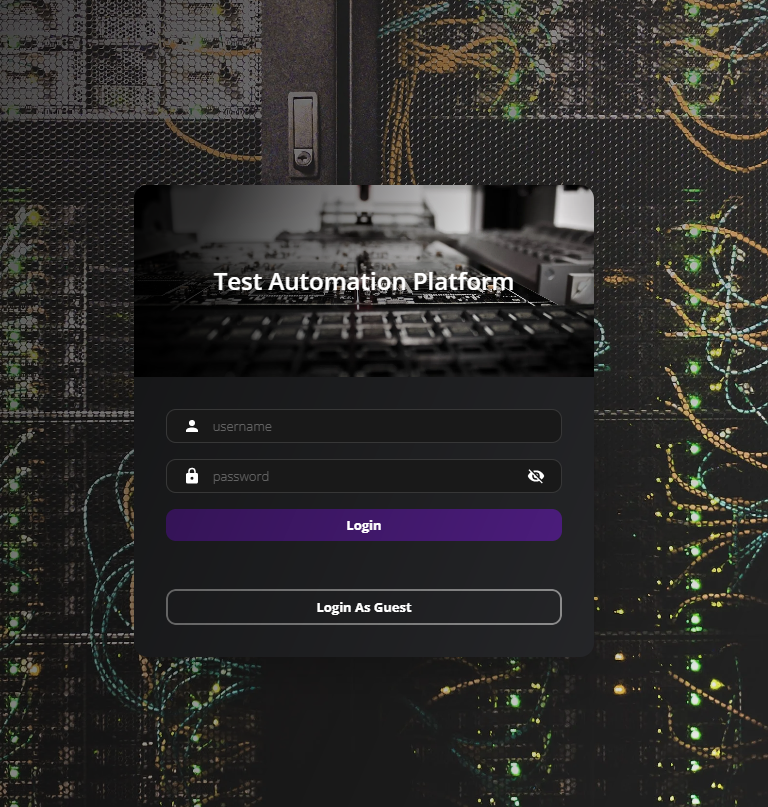Focus the username input field
This screenshot has height=807, width=768.
click(363, 426)
